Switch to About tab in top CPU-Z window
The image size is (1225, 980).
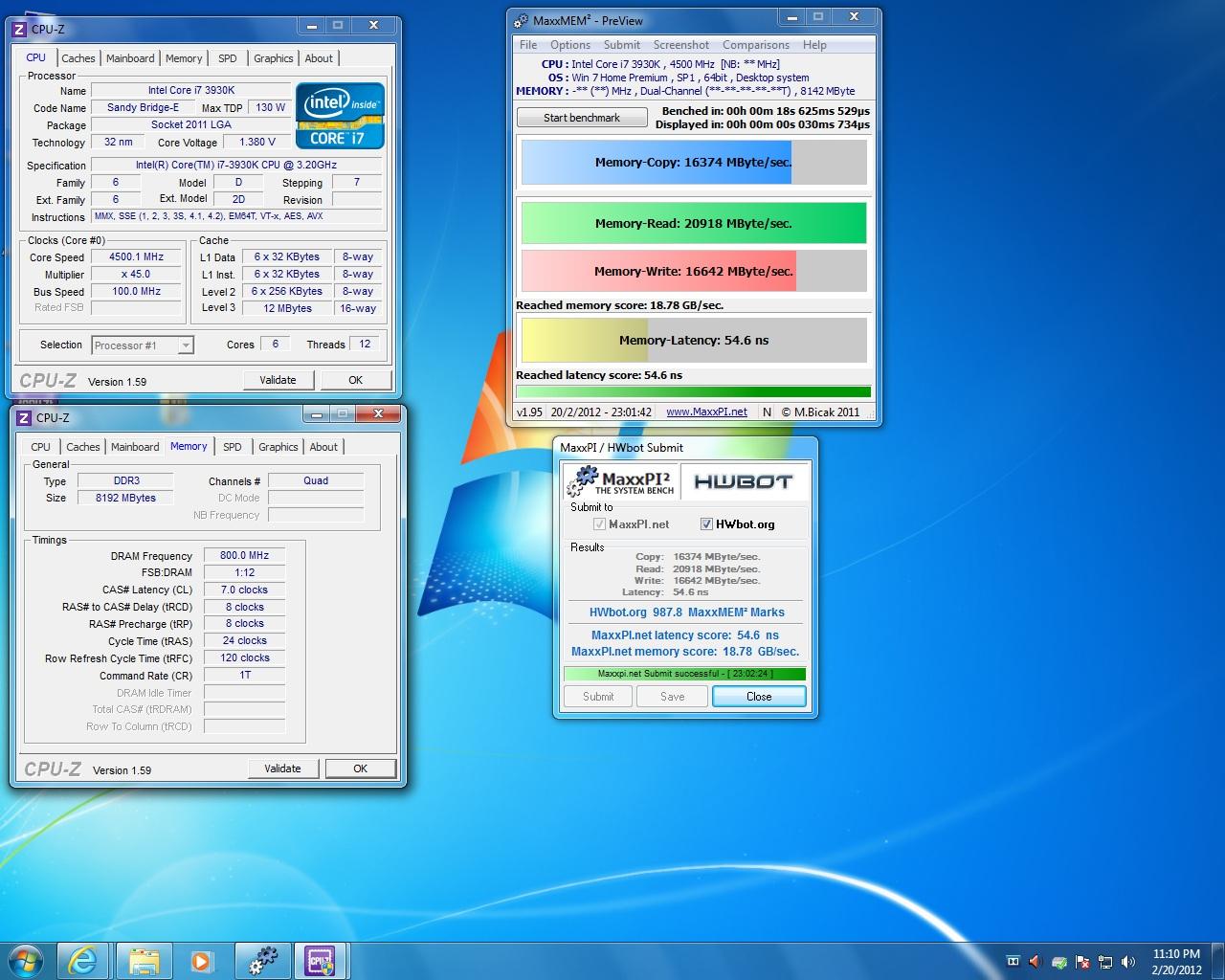(x=319, y=58)
